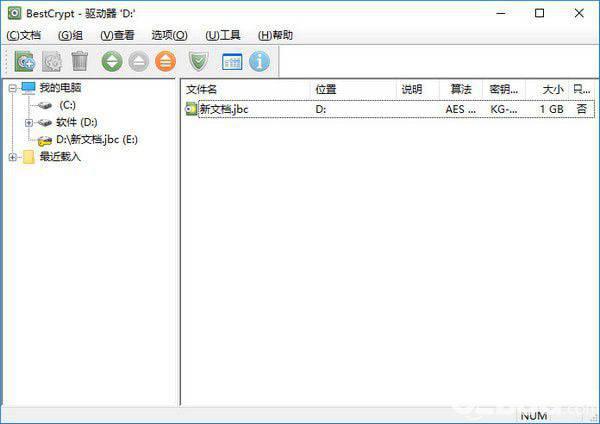
Task: Click the blue info toolbar icon
Action: (259, 61)
